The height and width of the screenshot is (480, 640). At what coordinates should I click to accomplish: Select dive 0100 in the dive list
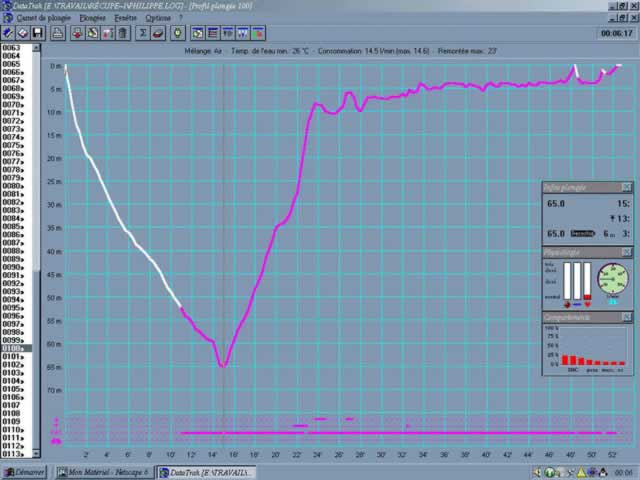[x=16, y=349]
